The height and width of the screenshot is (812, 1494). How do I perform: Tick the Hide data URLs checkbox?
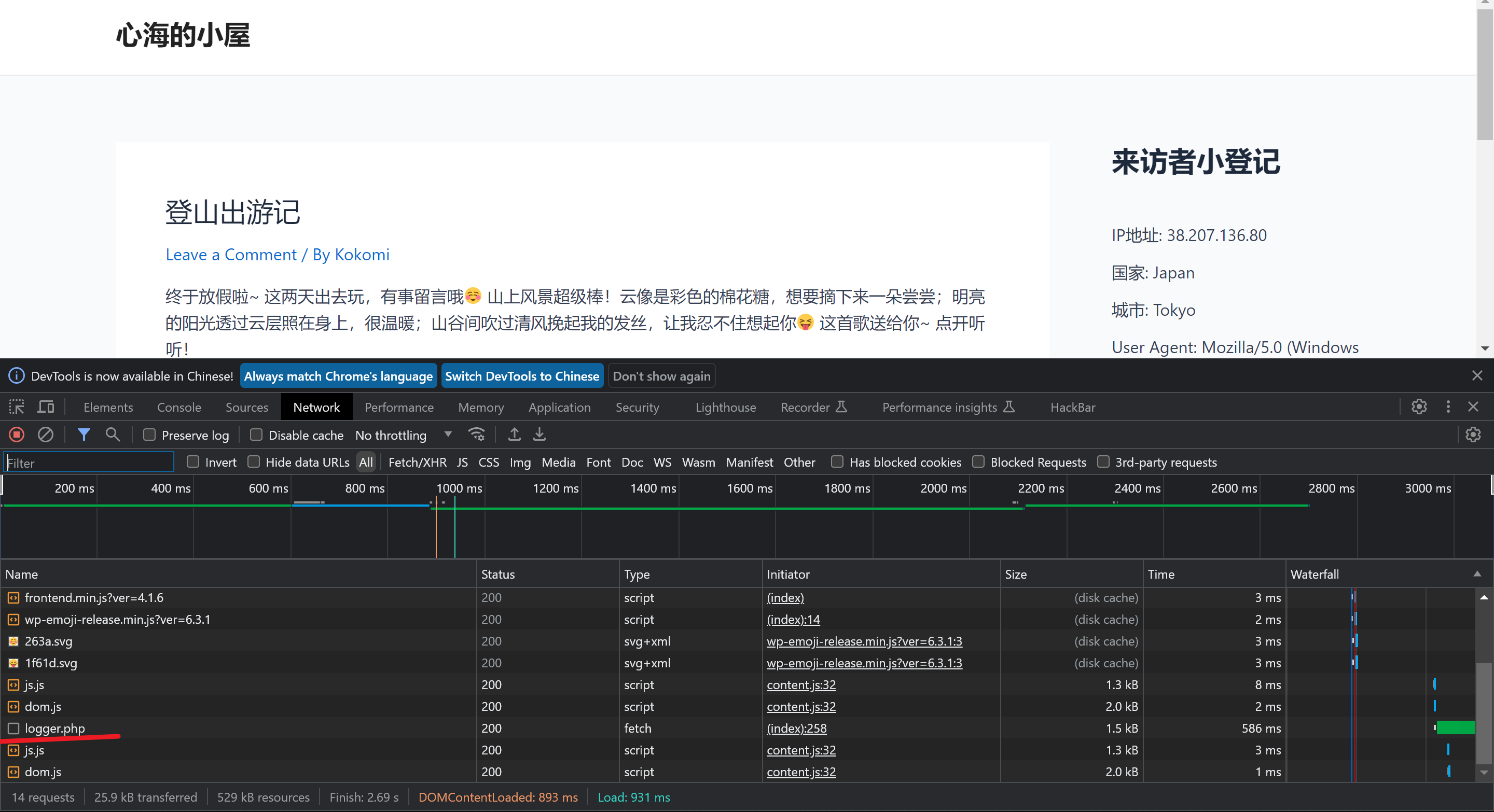tap(254, 462)
